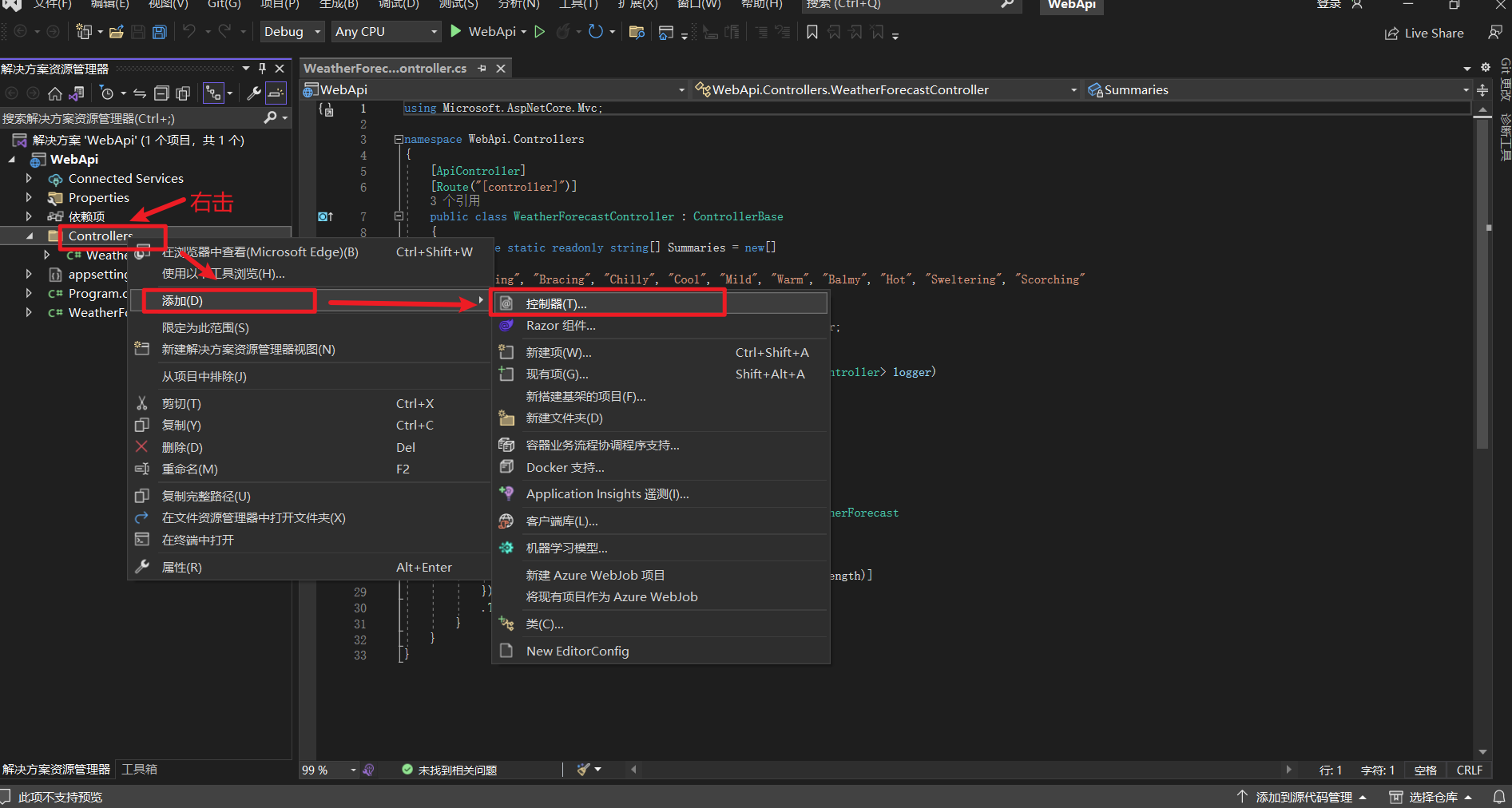Click Collapse All icon in Solution Explorer
Viewport: 1512px width, 808px height.
point(161,93)
